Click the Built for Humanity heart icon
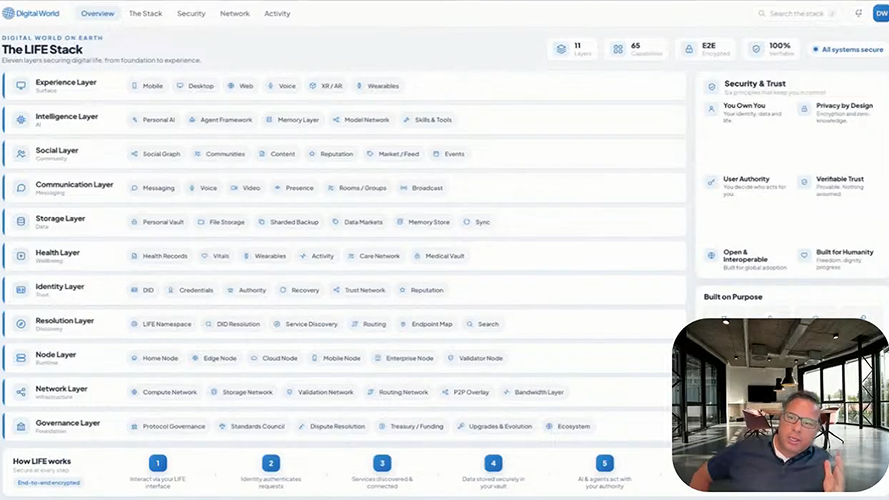Image resolution: width=889 pixels, height=500 pixels. [x=804, y=255]
